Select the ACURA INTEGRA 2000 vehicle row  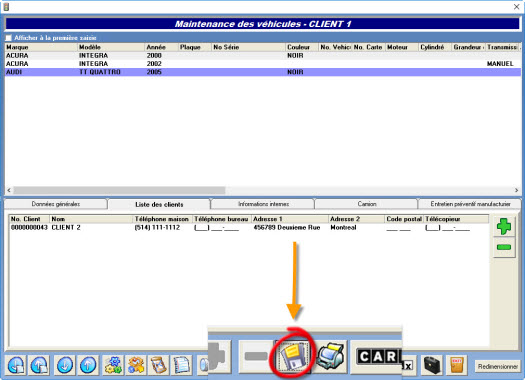point(263,56)
